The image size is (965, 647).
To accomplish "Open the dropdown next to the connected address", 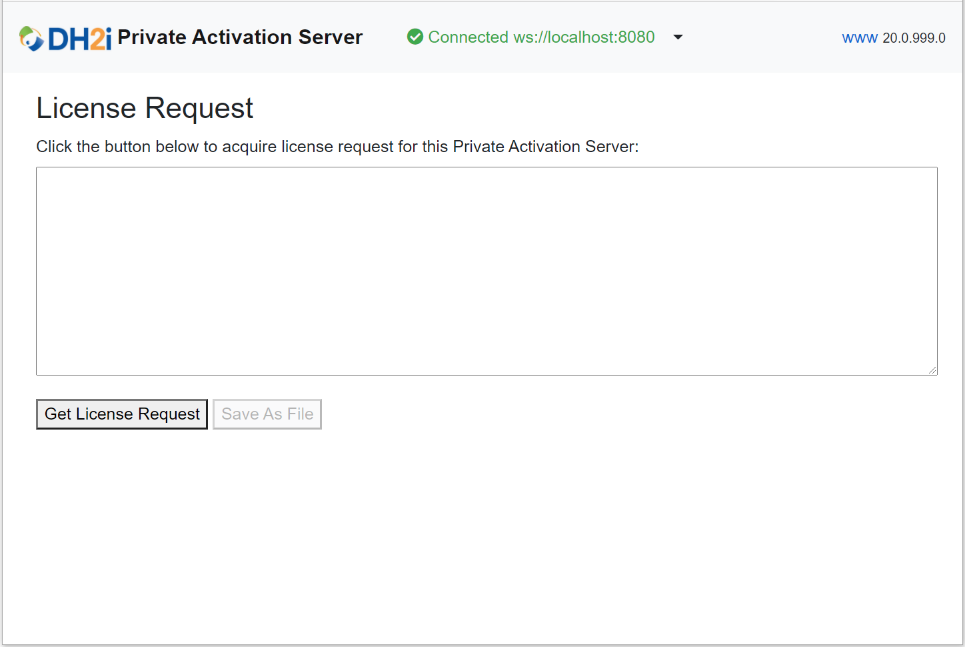I will coord(678,36).
